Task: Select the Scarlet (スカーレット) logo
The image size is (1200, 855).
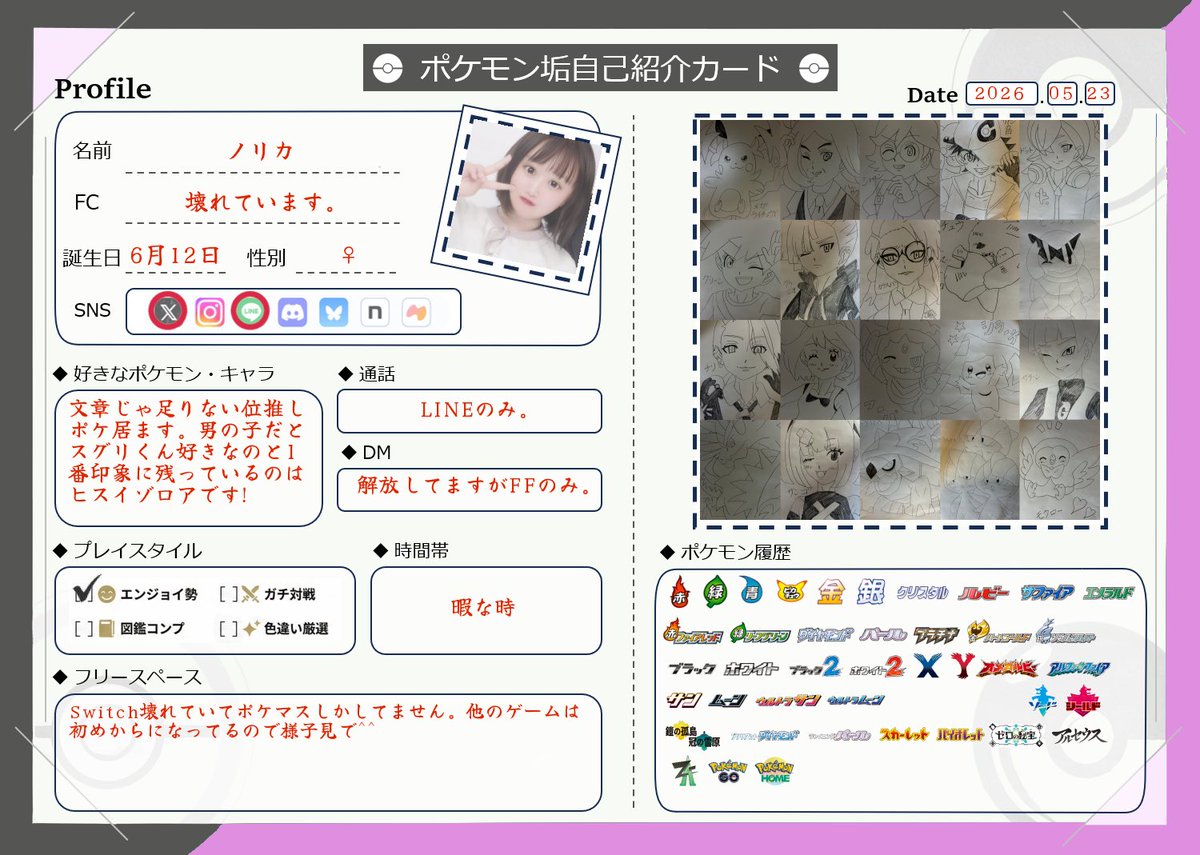Action: click(905, 735)
